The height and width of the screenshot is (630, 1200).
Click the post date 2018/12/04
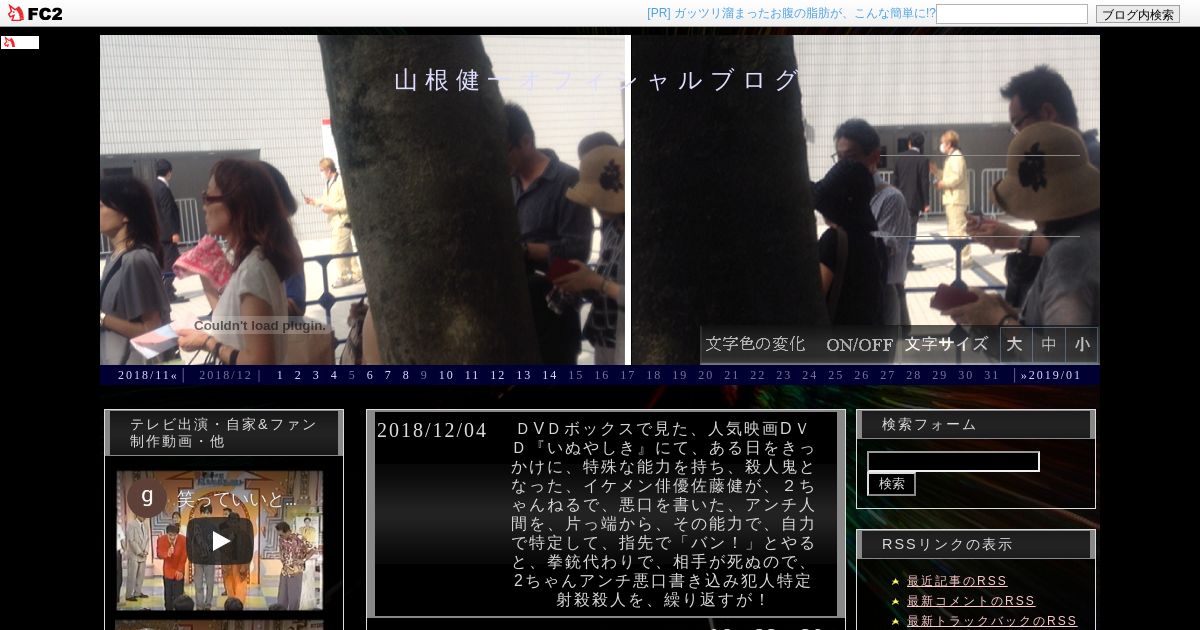pyautogui.click(x=432, y=430)
